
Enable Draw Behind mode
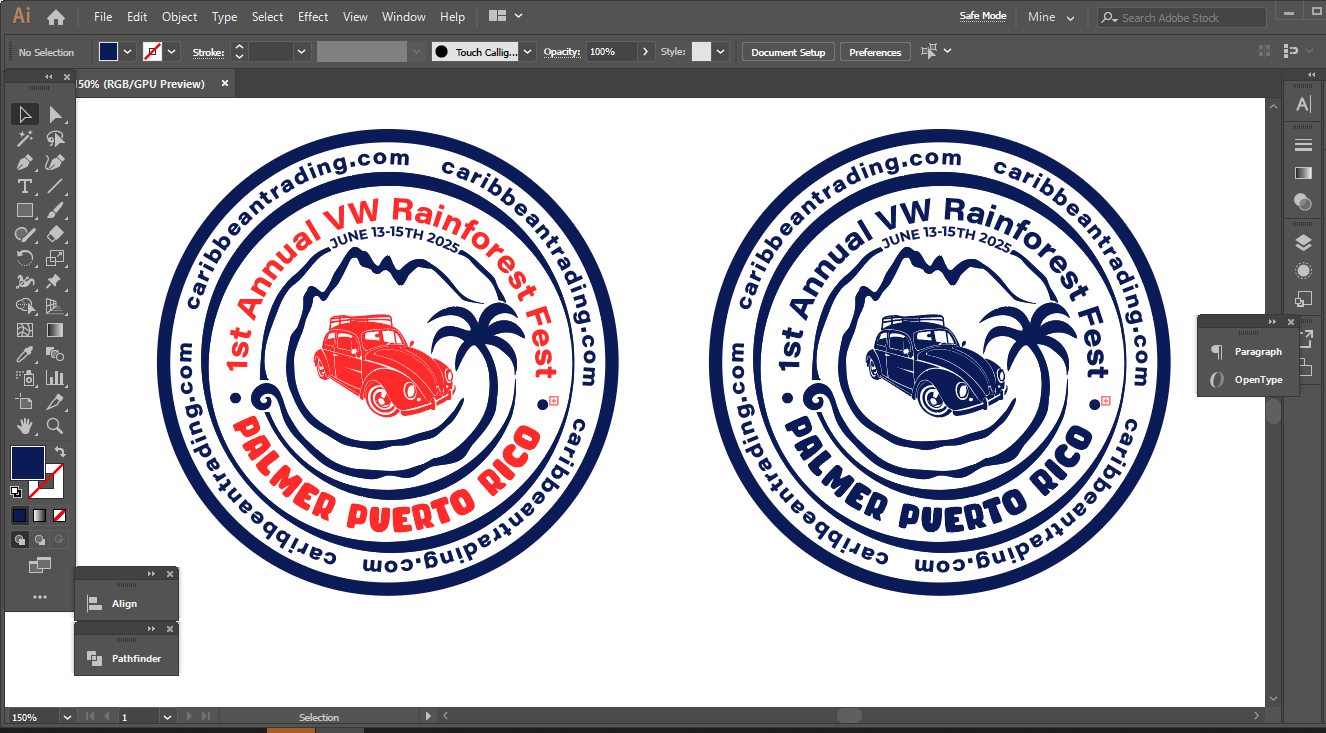40,540
